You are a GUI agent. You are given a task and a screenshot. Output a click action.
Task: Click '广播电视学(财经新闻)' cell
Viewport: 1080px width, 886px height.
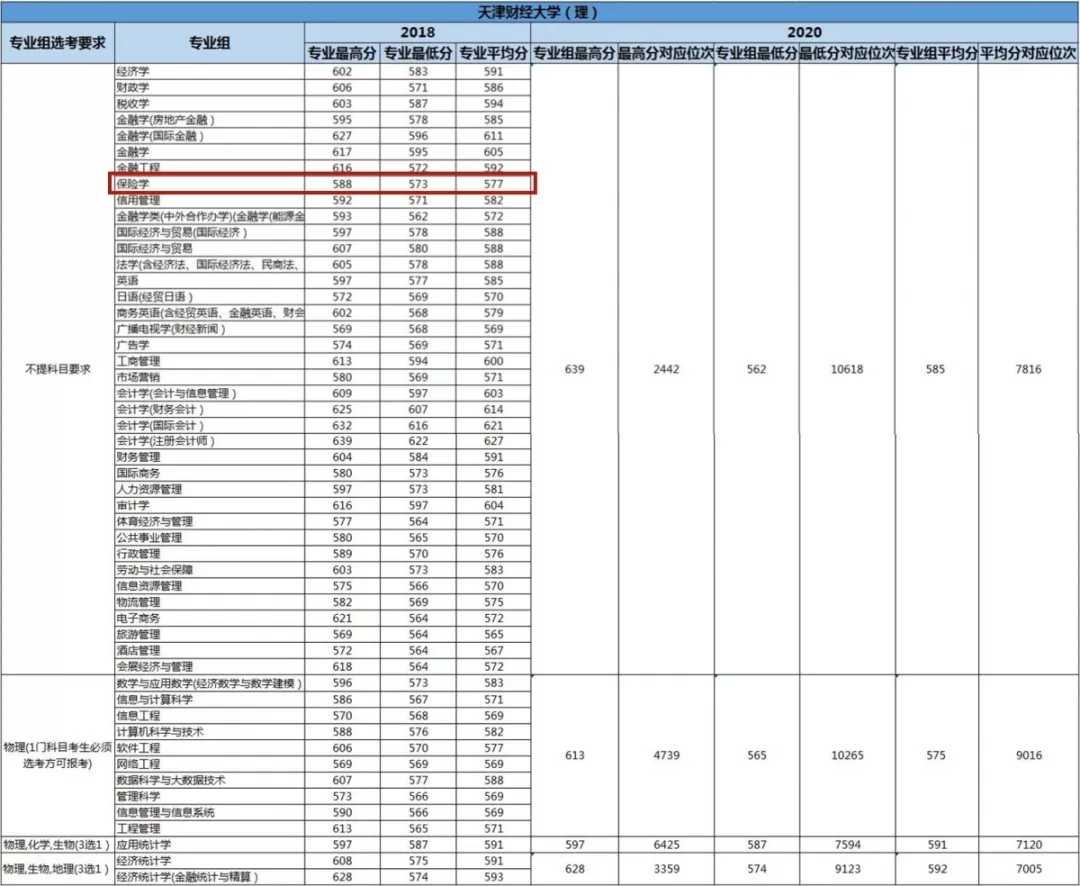click(x=209, y=329)
